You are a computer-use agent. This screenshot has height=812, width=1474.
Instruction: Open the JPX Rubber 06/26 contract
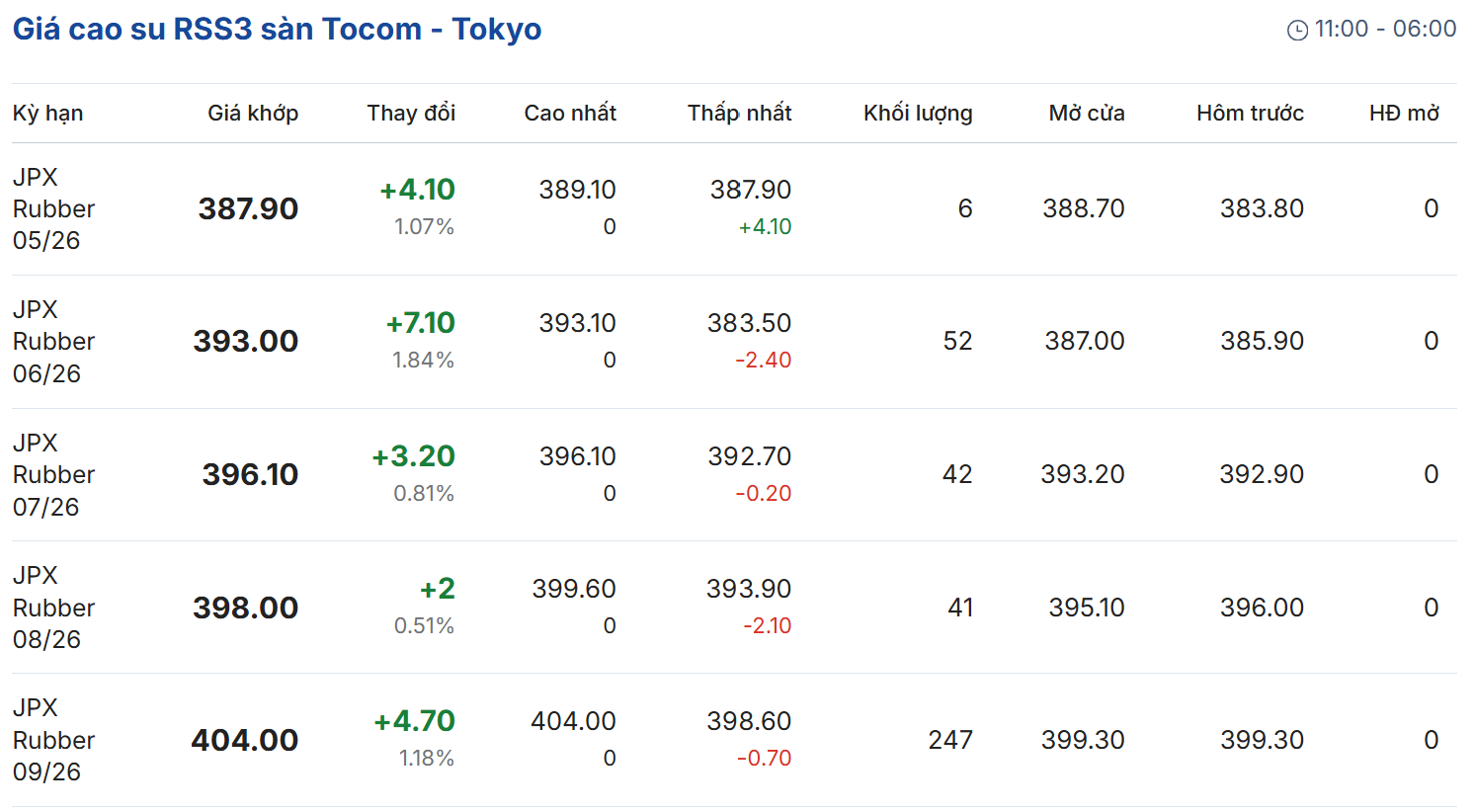coord(53,341)
